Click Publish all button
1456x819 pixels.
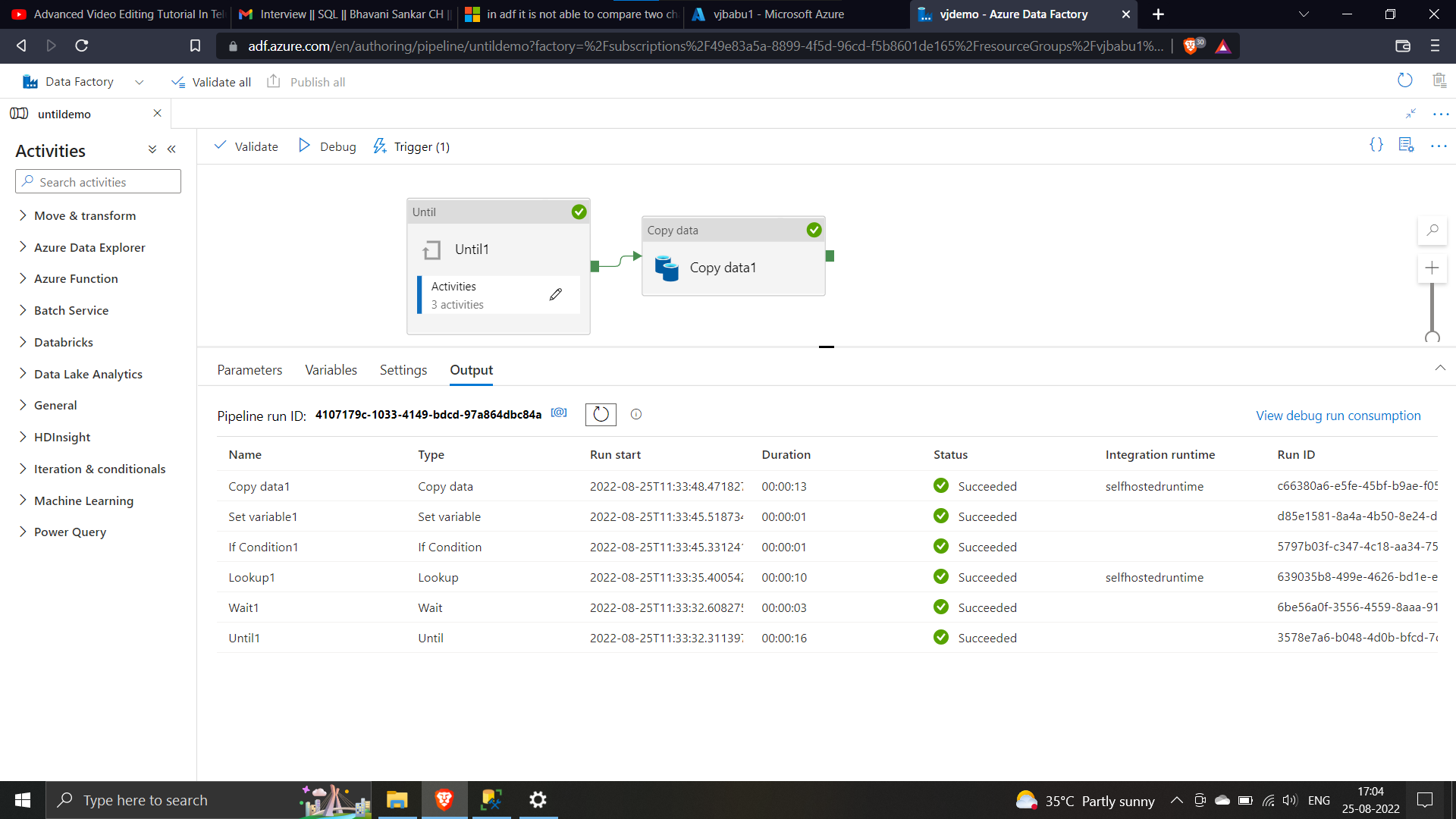pyautogui.click(x=306, y=82)
